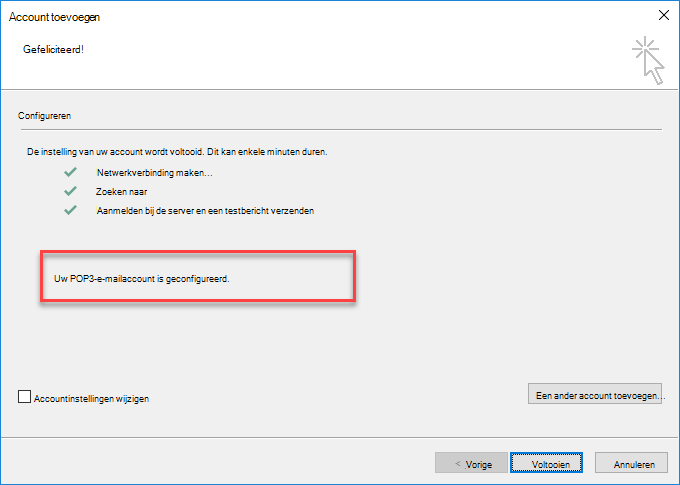Select the text 'Zoeken naar'
This screenshot has height=485, width=680.
coord(121,192)
